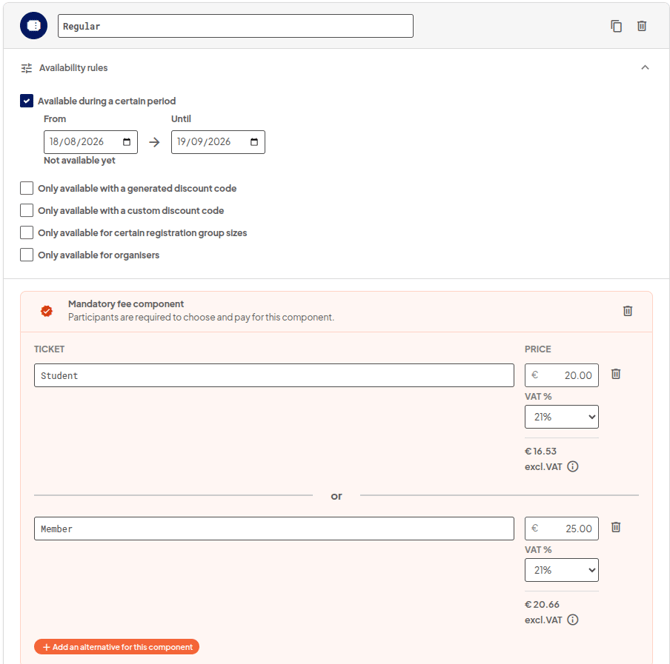Add an alternative for this component
The image size is (670, 664).
[117, 646]
